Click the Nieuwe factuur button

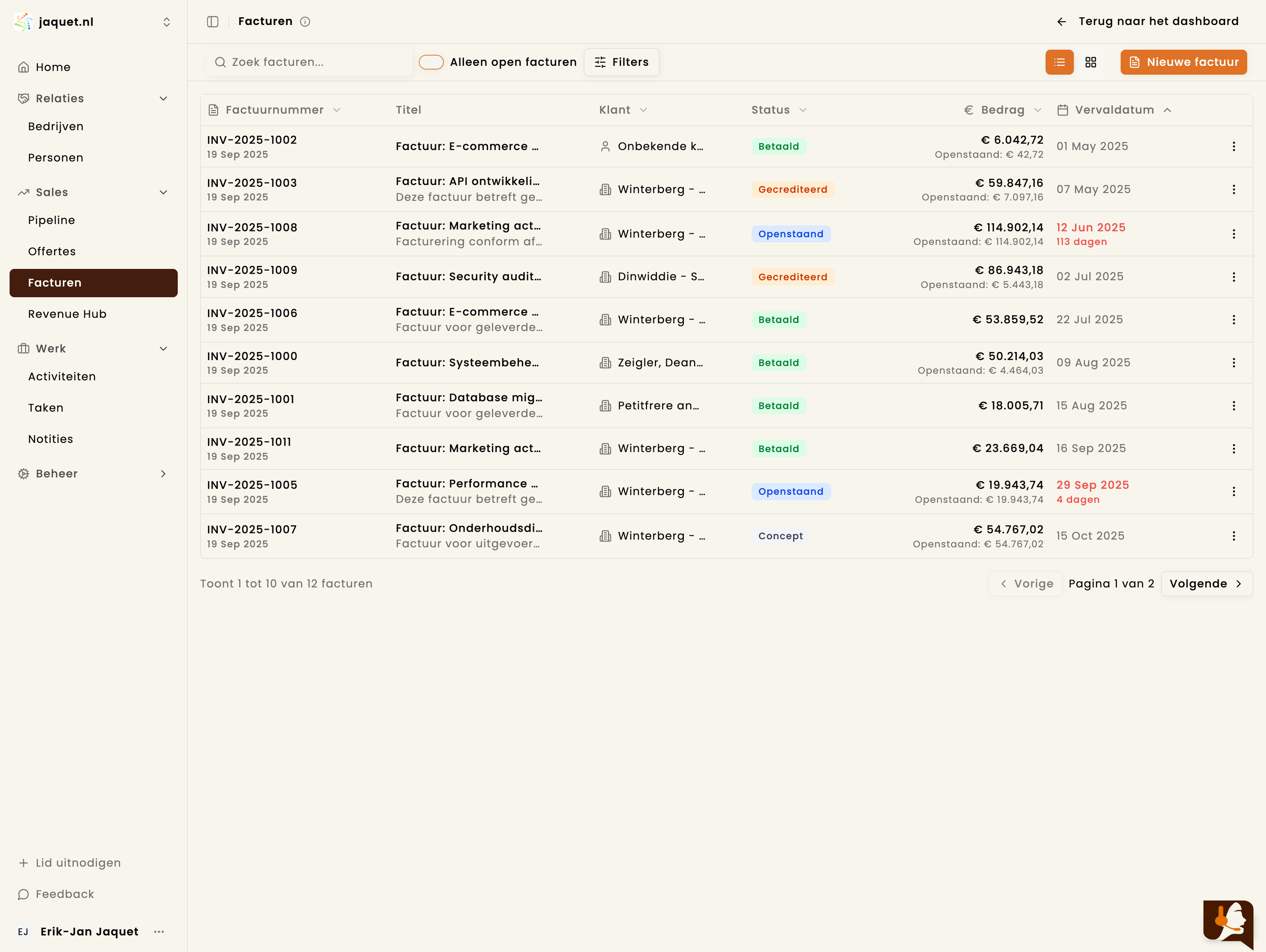1183,62
